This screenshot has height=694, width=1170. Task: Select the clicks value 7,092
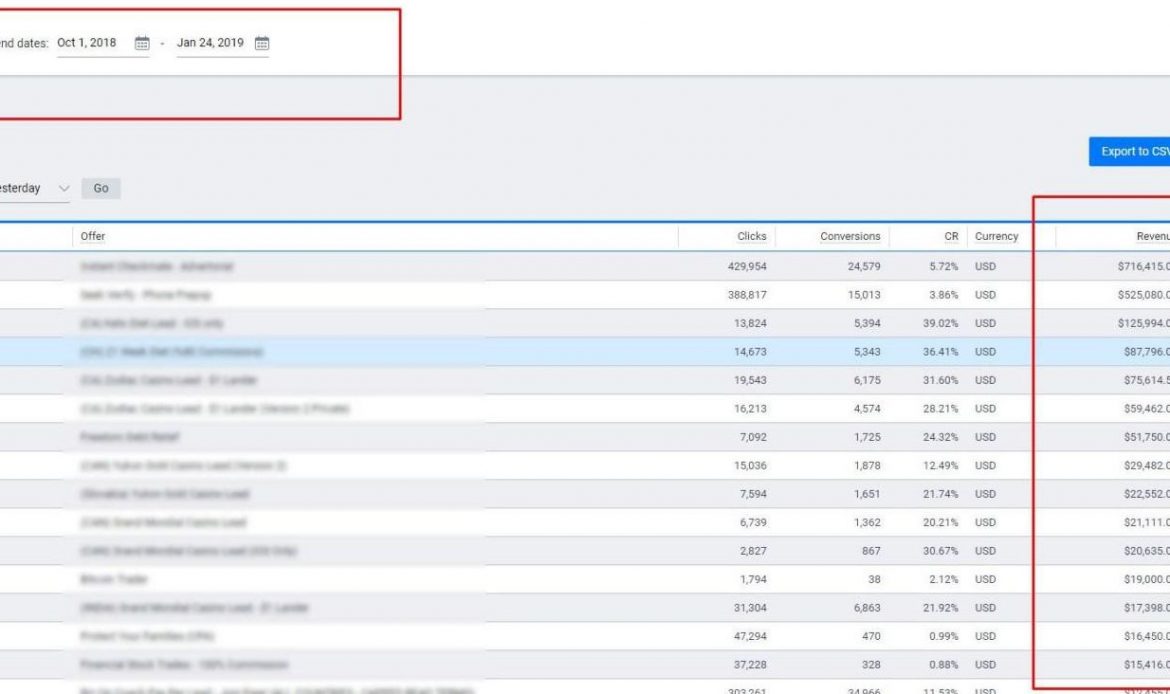pos(753,437)
